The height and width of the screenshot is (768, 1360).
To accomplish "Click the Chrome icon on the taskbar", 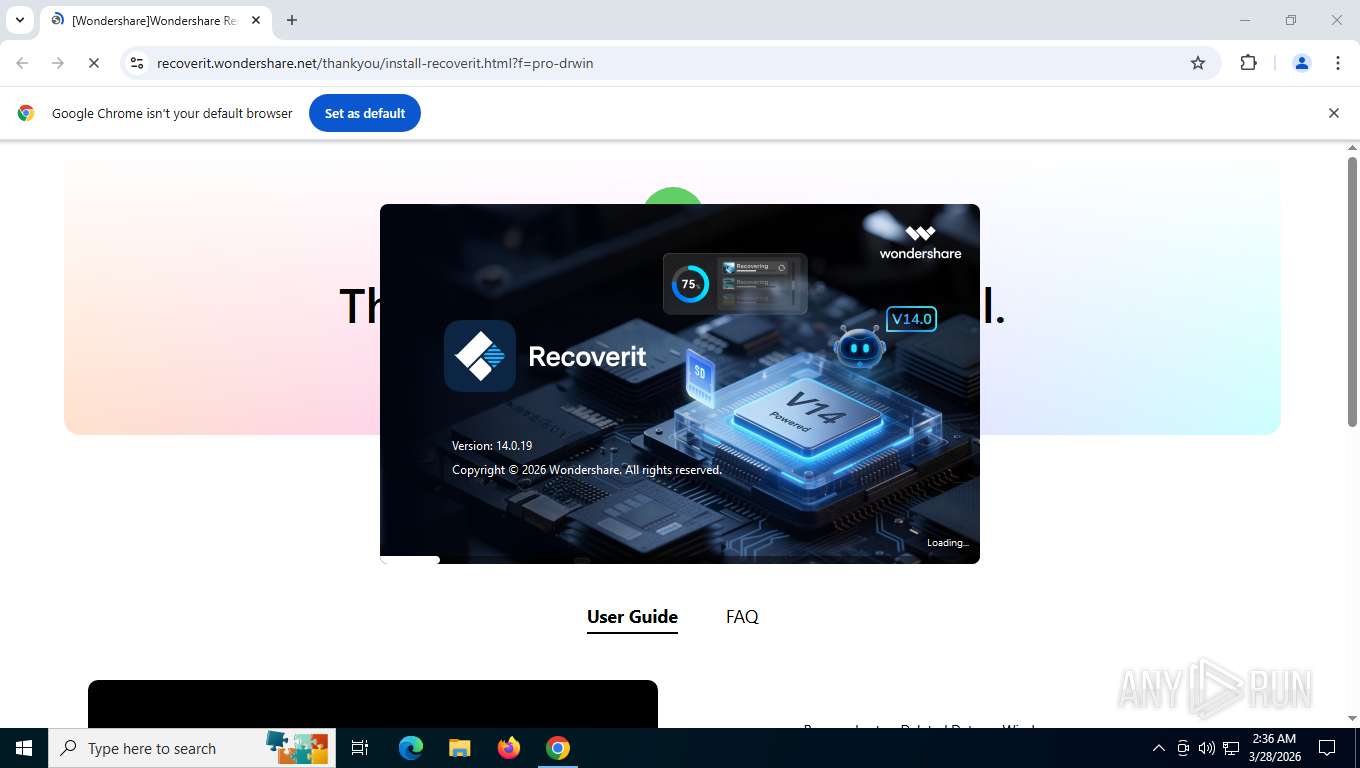I will pyautogui.click(x=558, y=748).
